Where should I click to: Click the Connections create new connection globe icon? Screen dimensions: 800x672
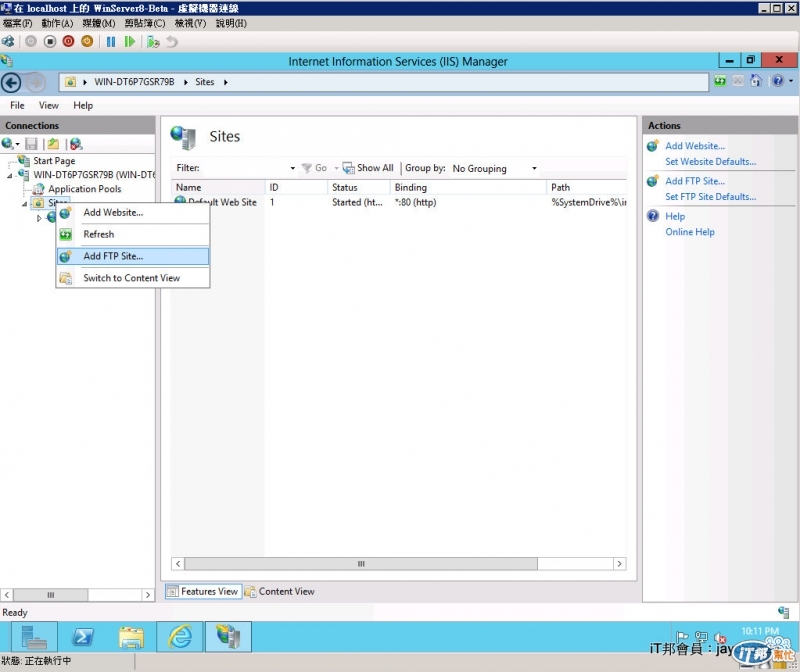pyautogui.click(x=7, y=144)
